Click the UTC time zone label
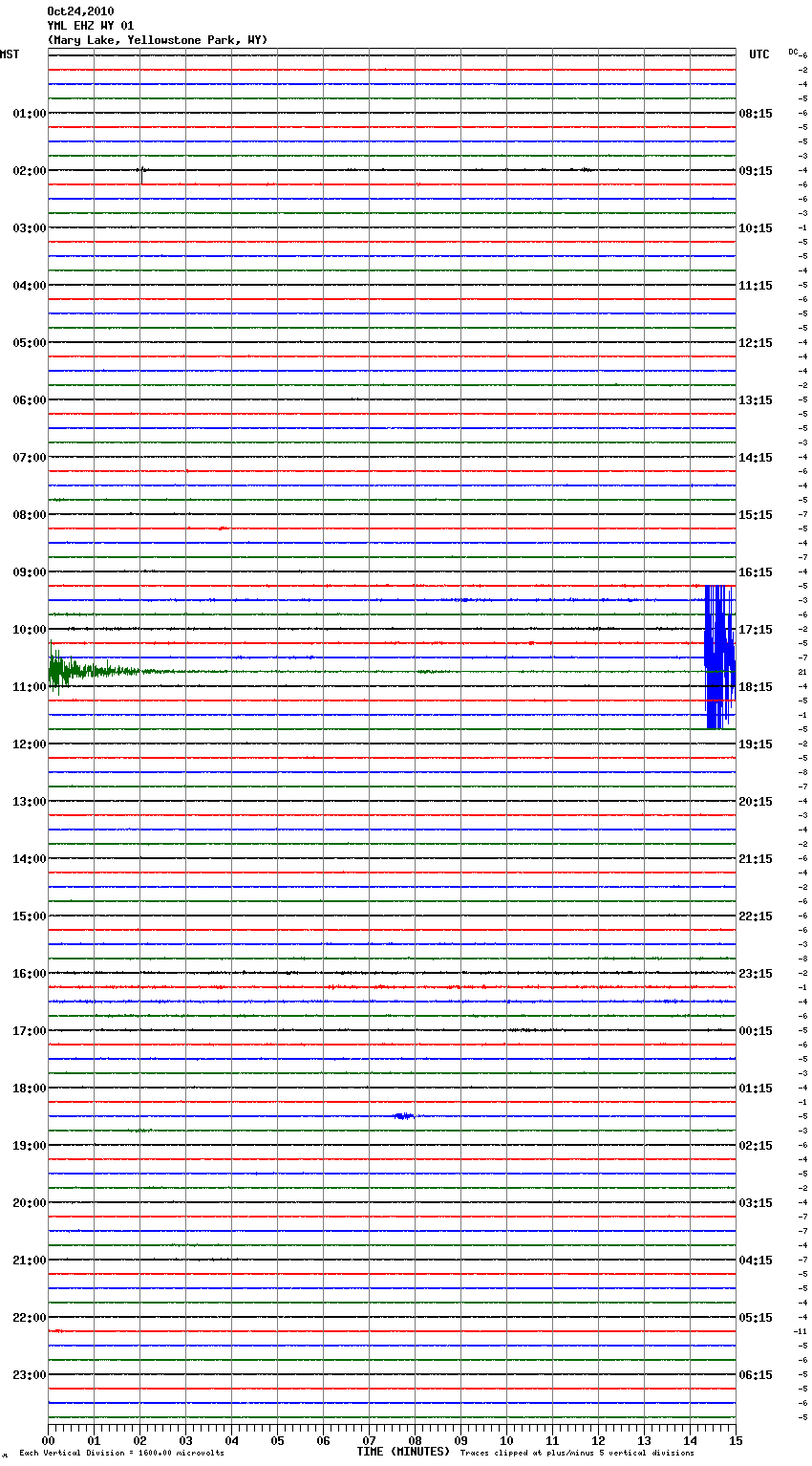812x1466 pixels. coord(759,54)
